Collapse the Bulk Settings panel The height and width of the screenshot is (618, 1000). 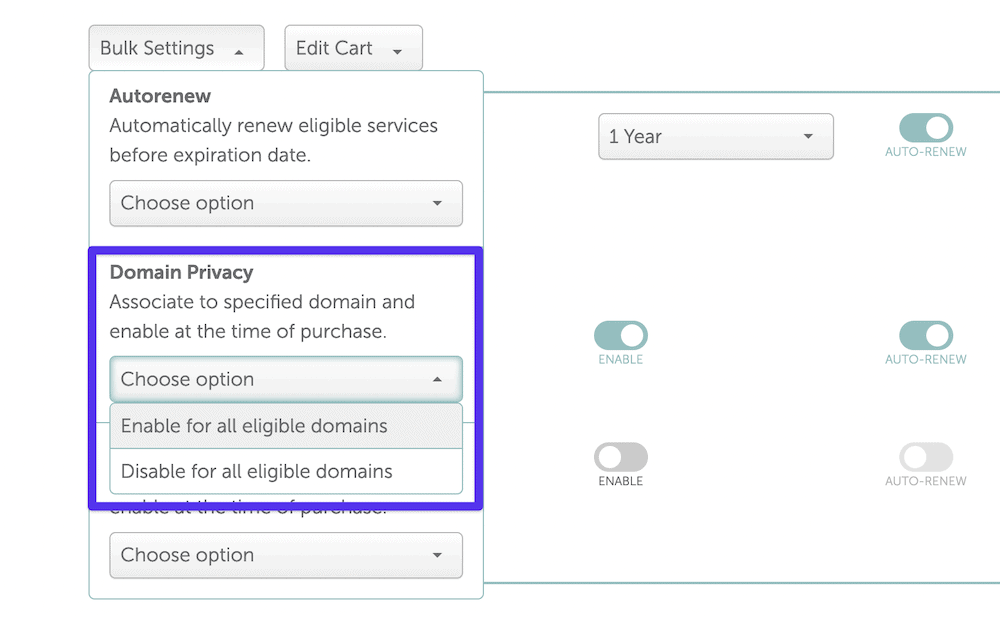tap(176, 47)
